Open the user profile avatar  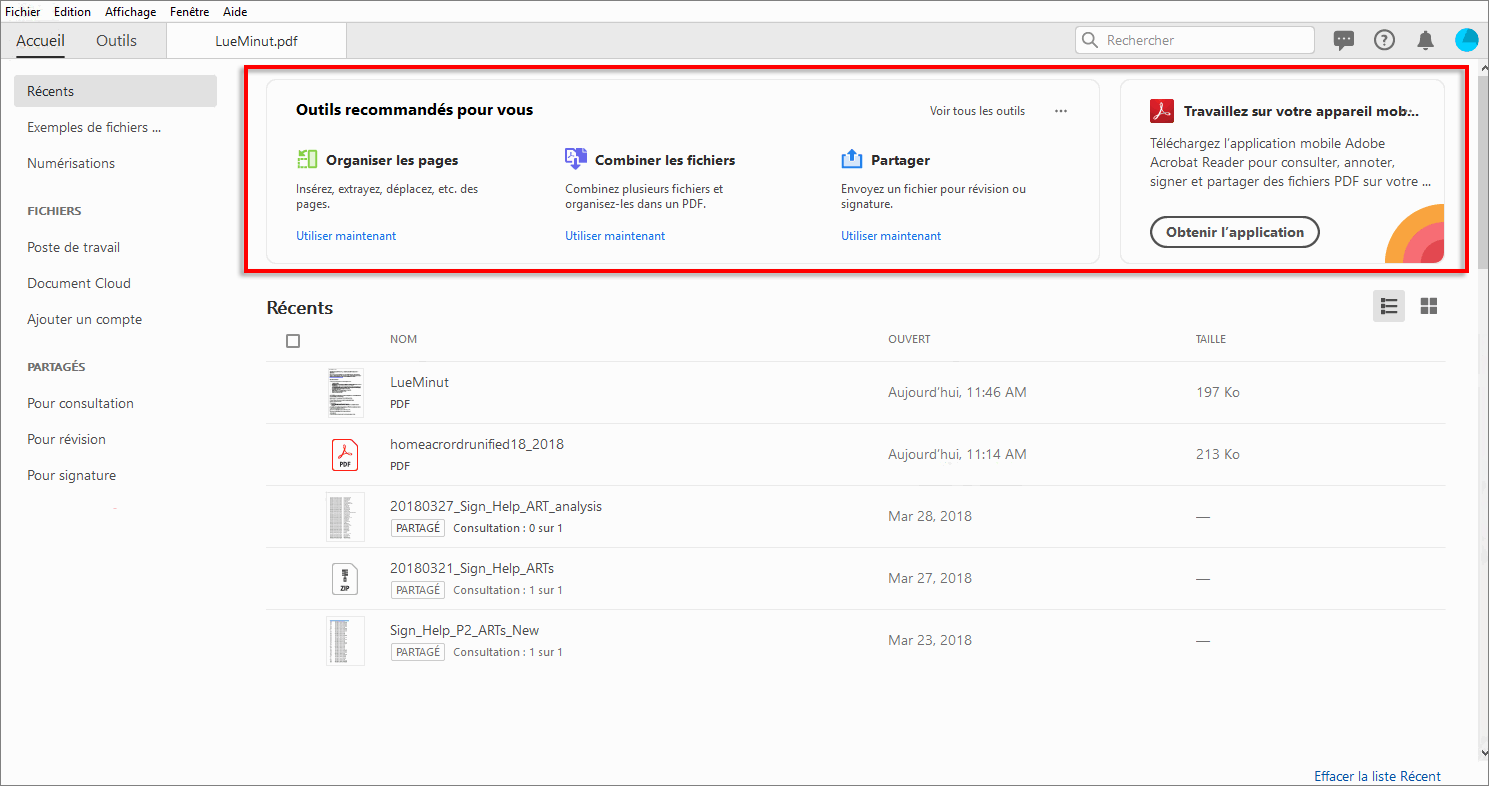coord(1466,40)
